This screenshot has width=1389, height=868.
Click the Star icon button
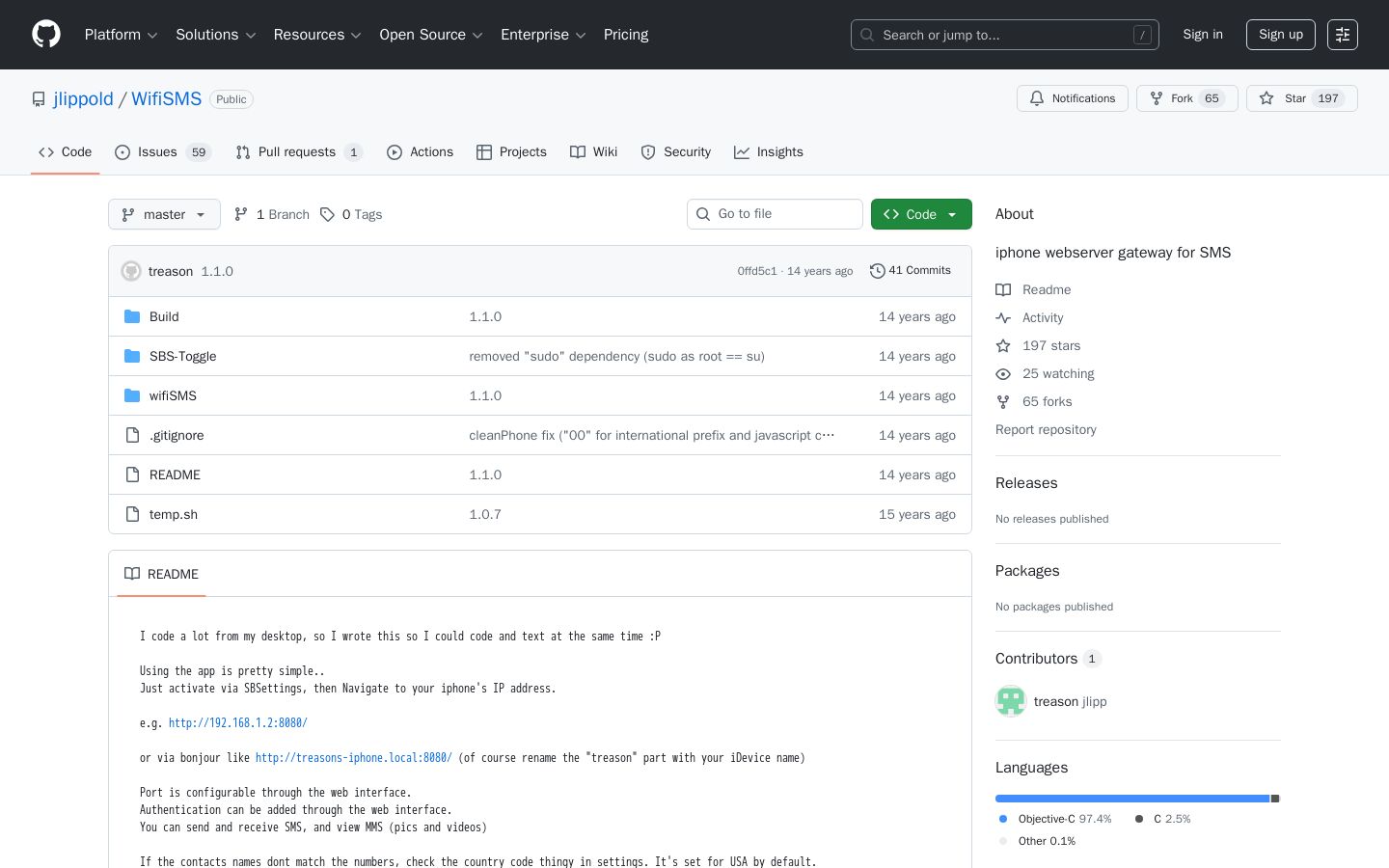[1266, 98]
